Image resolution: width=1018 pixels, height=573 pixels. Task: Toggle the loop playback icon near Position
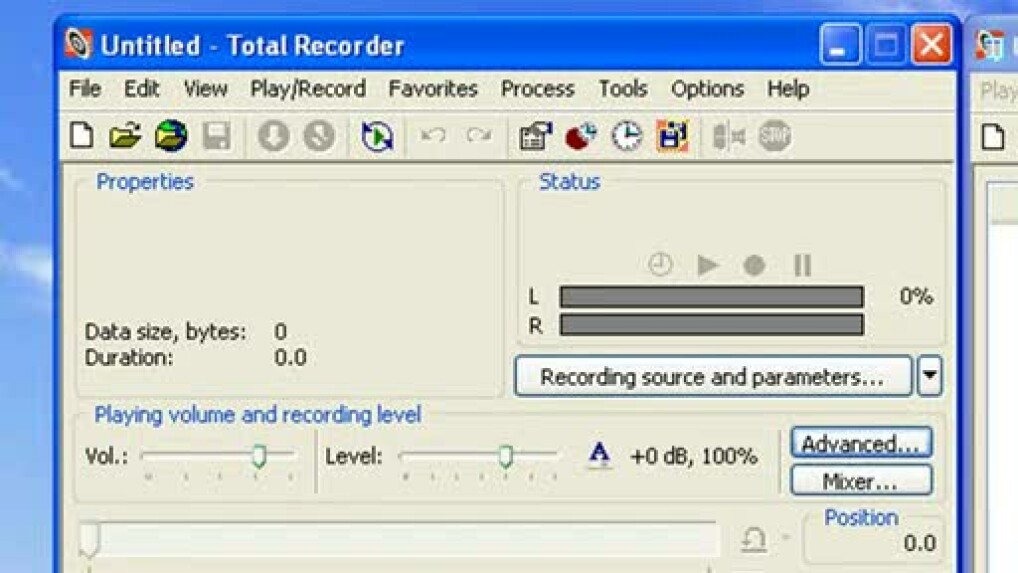tap(754, 541)
